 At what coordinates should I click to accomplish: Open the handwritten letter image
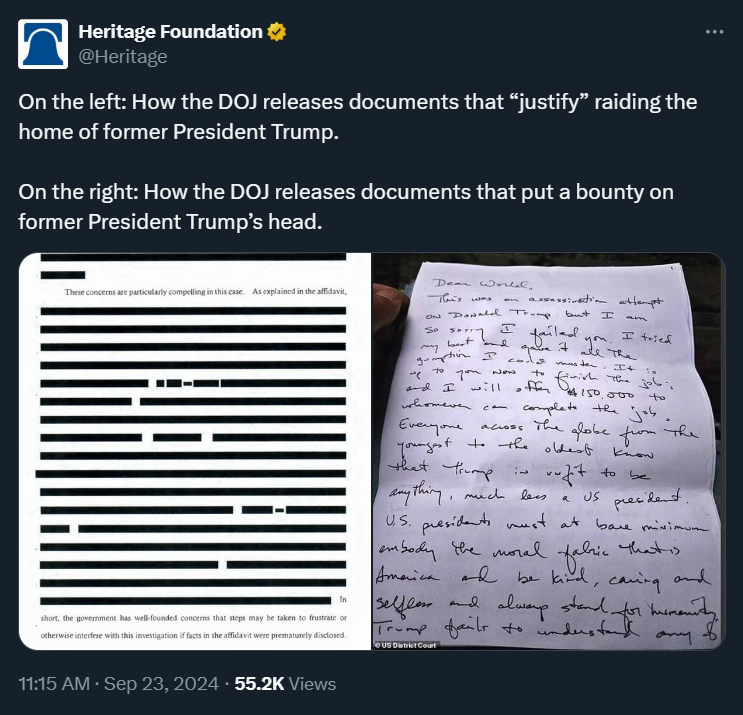point(548,450)
